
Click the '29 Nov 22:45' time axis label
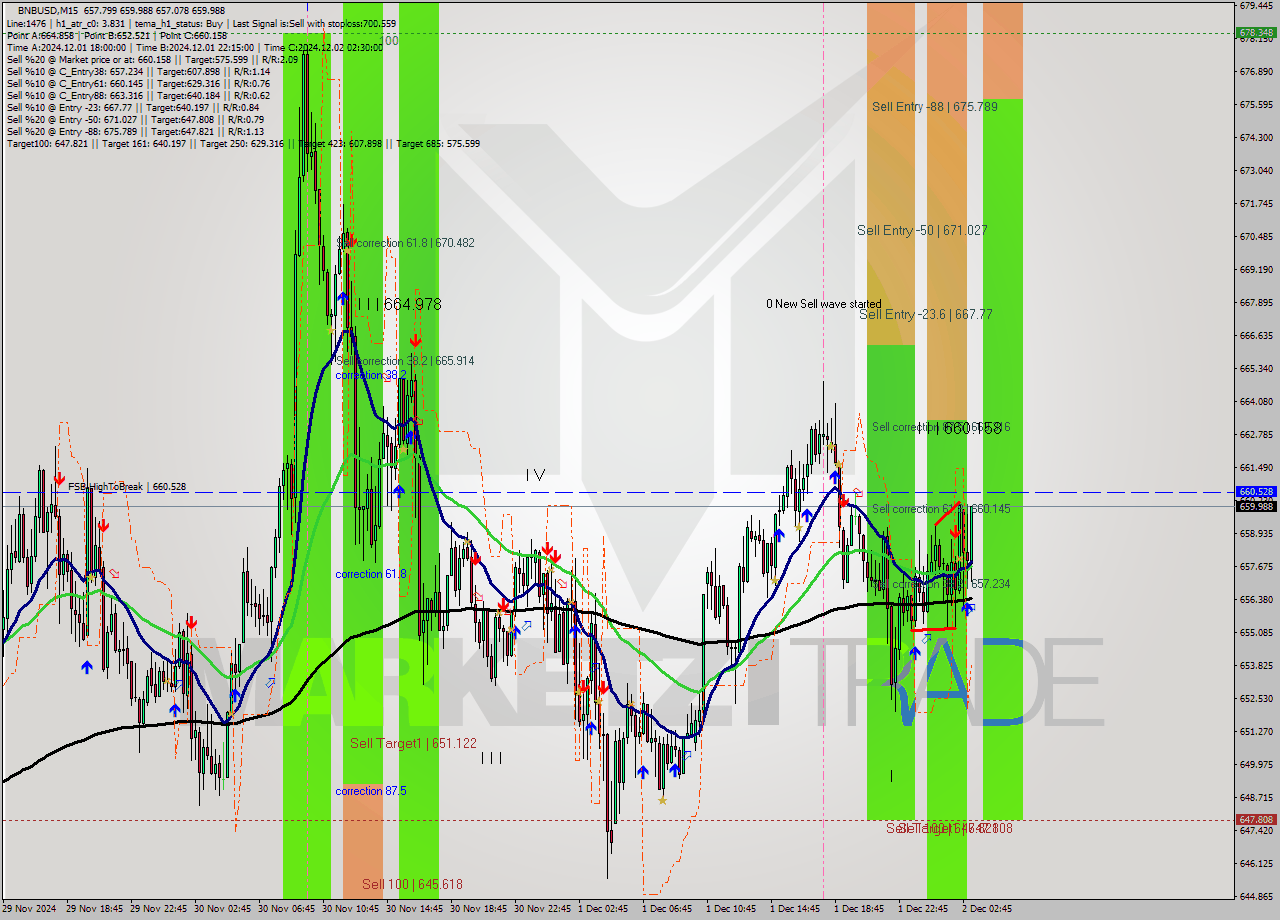tap(158, 909)
